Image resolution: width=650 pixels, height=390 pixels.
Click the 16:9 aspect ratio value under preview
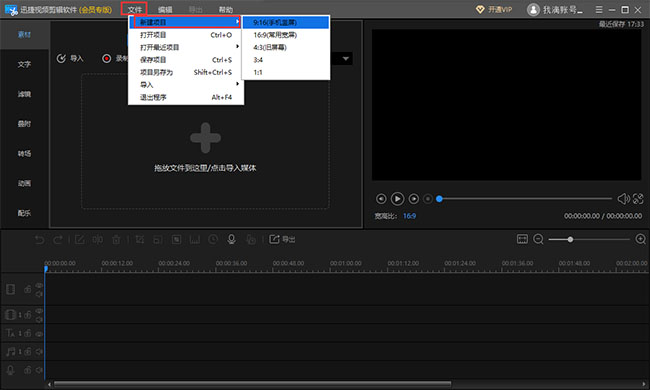(410, 216)
